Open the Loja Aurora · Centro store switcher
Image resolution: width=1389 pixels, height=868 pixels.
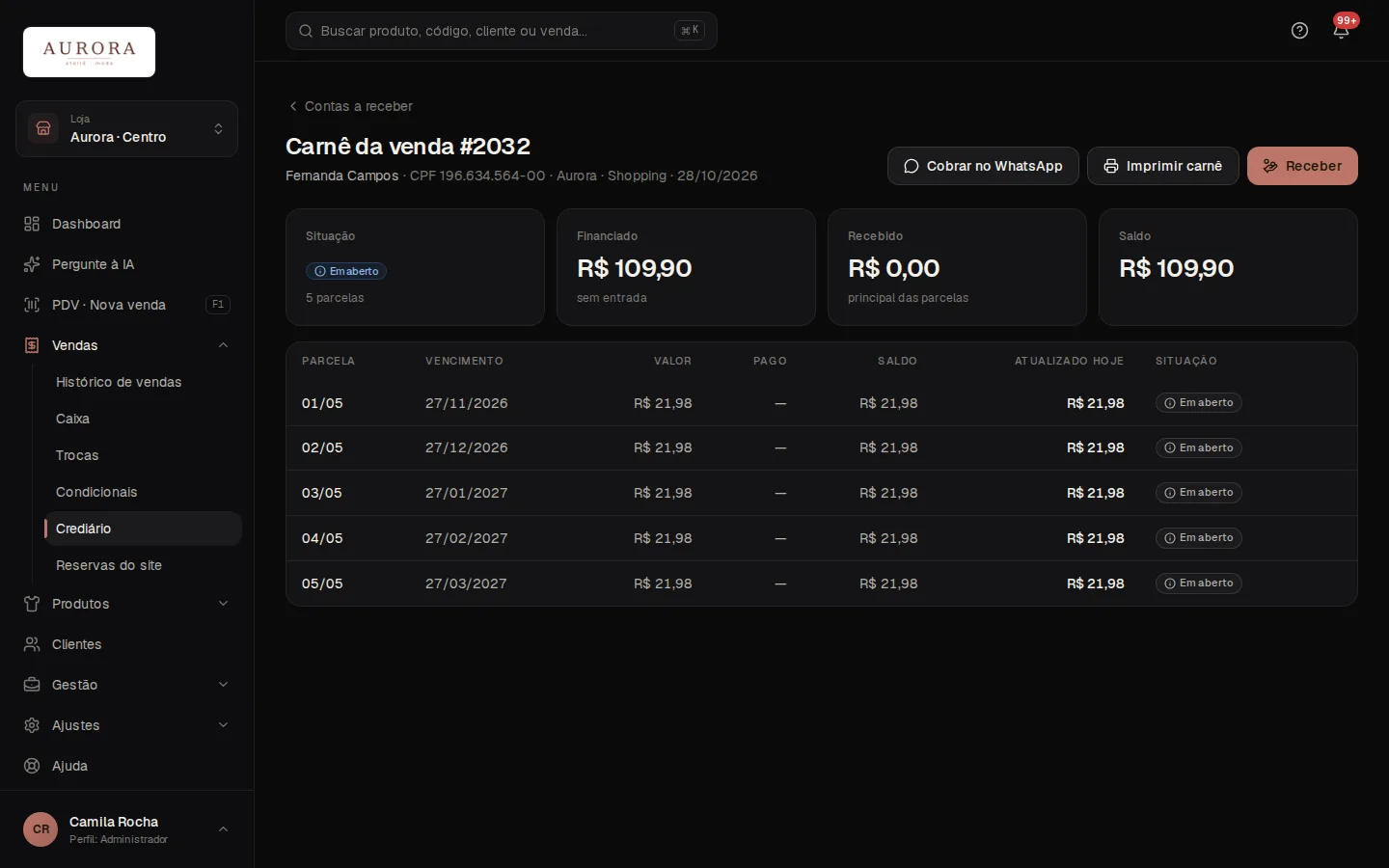point(126,128)
